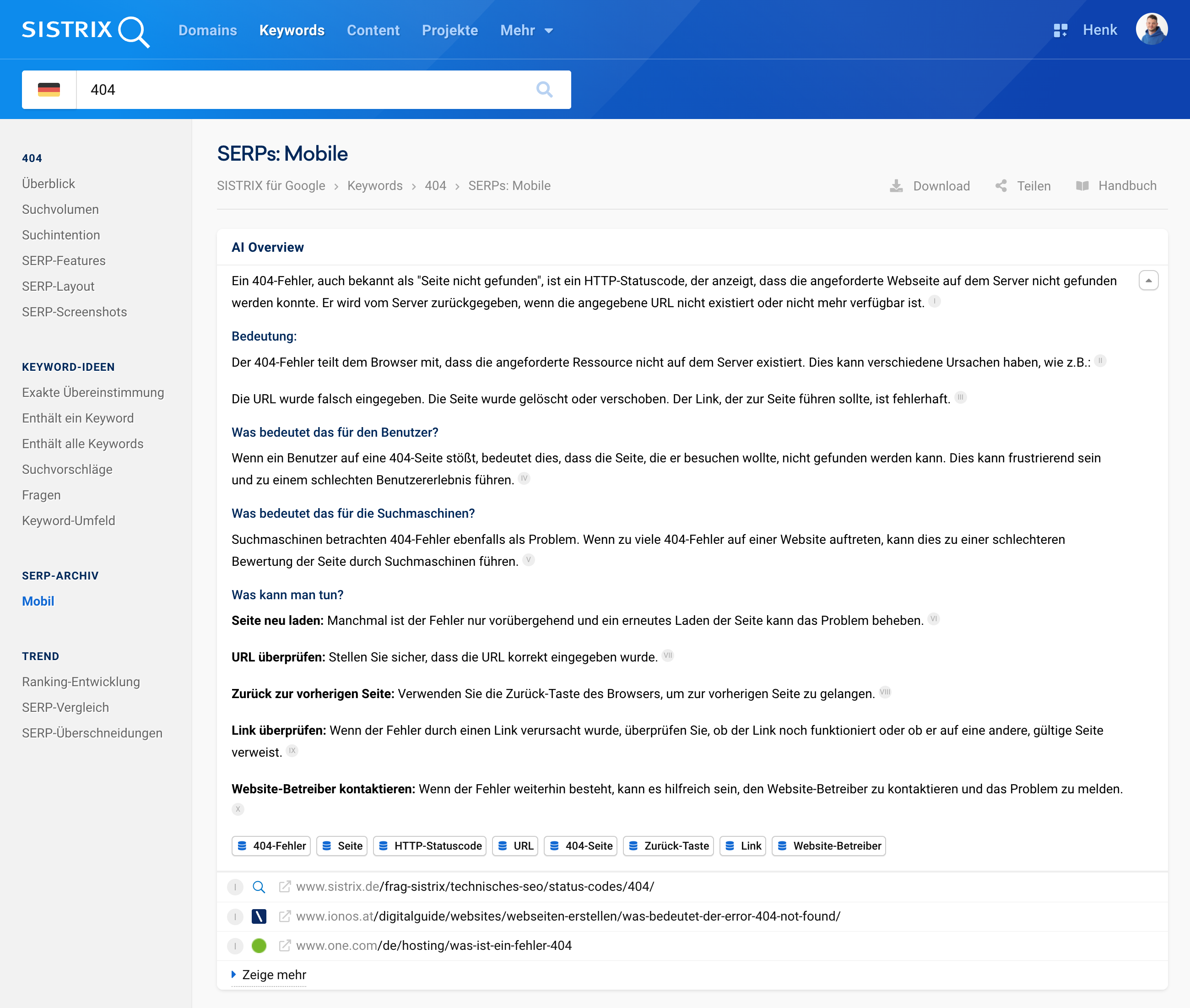
Task: Click the green one.com favicon
Action: tap(260, 946)
